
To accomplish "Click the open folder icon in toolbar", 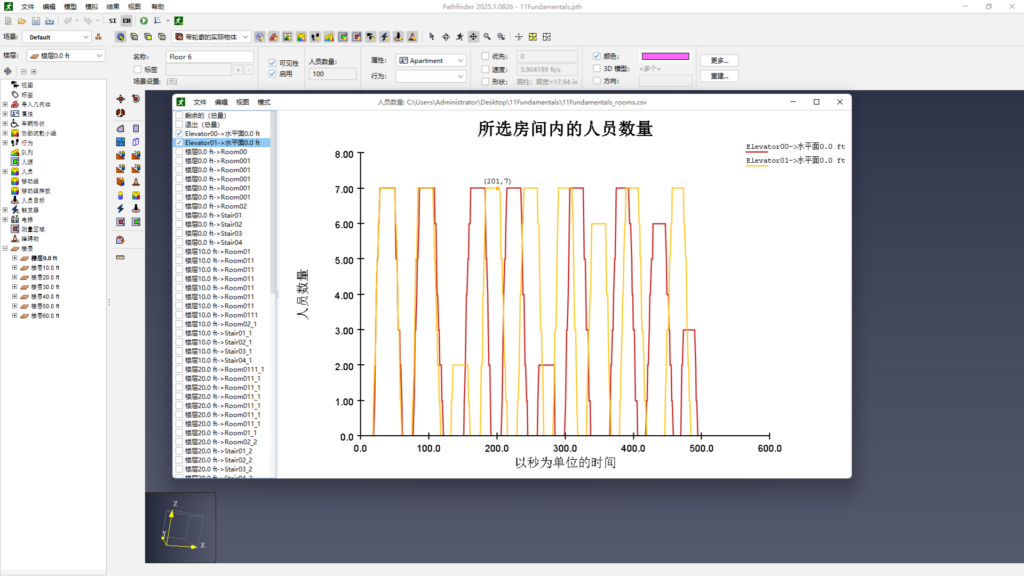I will (22, 20).
